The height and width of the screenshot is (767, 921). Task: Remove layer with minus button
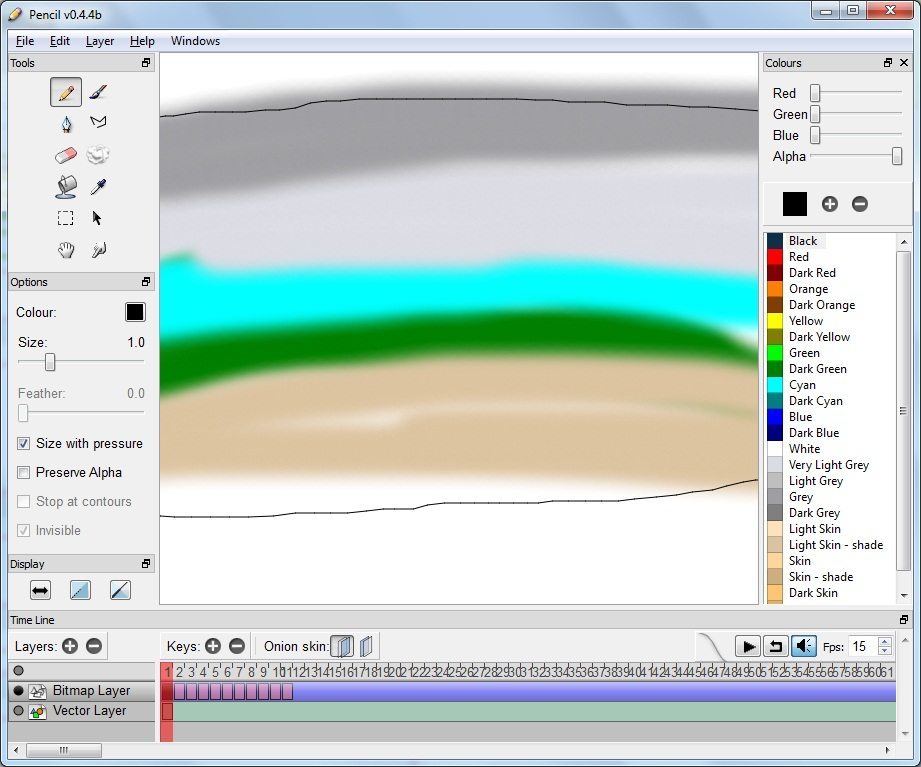[x=94, y=646]
